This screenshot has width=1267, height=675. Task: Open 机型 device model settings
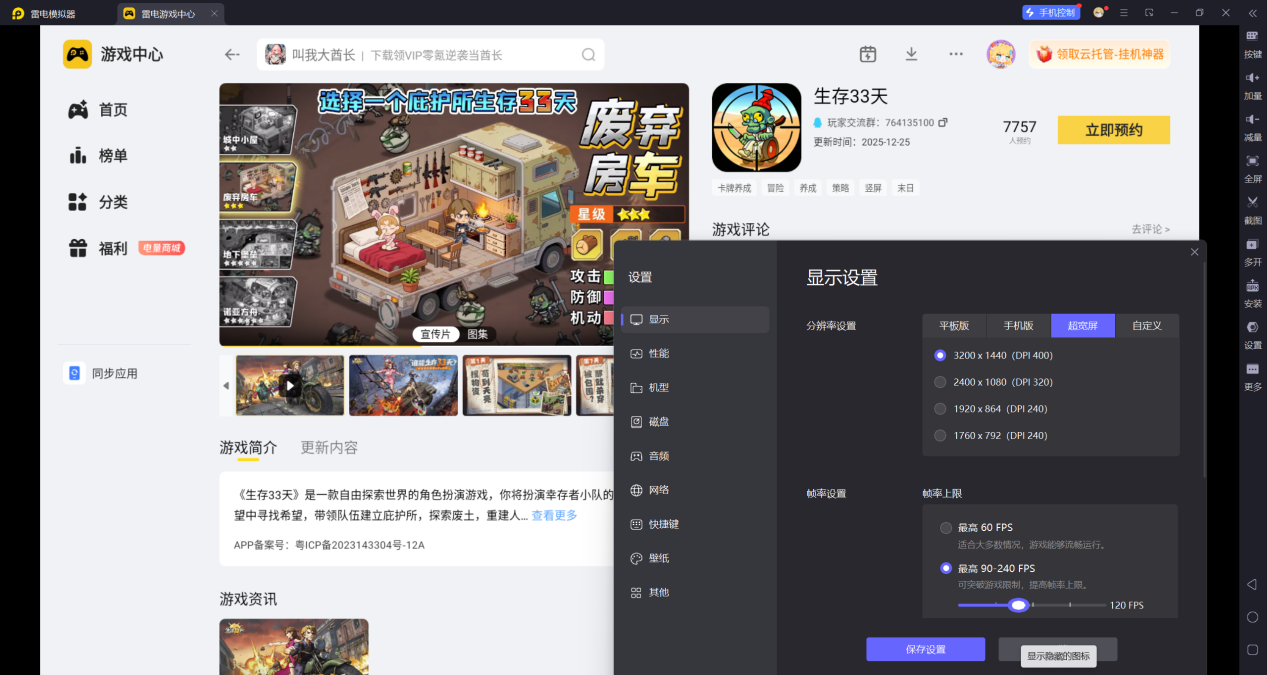pos(696,388)
